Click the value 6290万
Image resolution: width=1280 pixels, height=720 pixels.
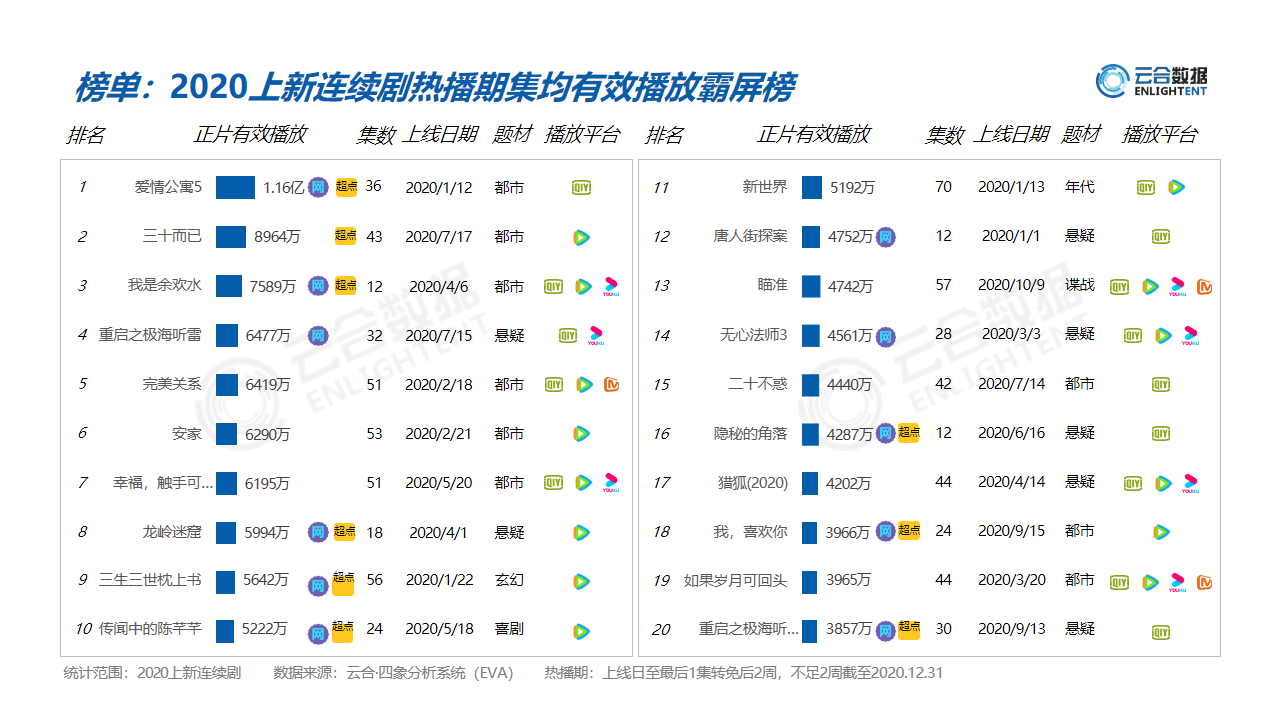tap(267, 434)
